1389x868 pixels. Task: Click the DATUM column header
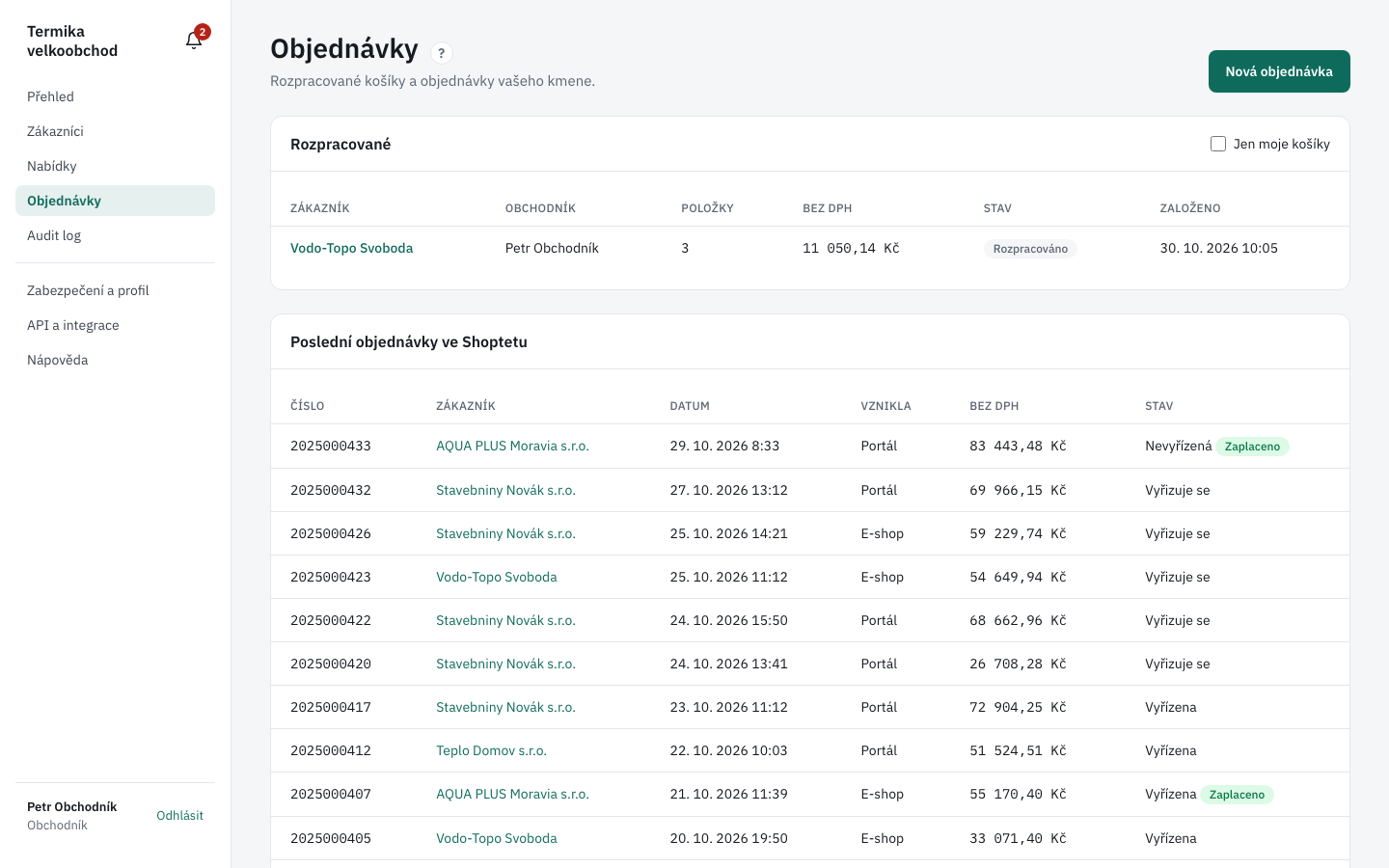click(690, 406)
